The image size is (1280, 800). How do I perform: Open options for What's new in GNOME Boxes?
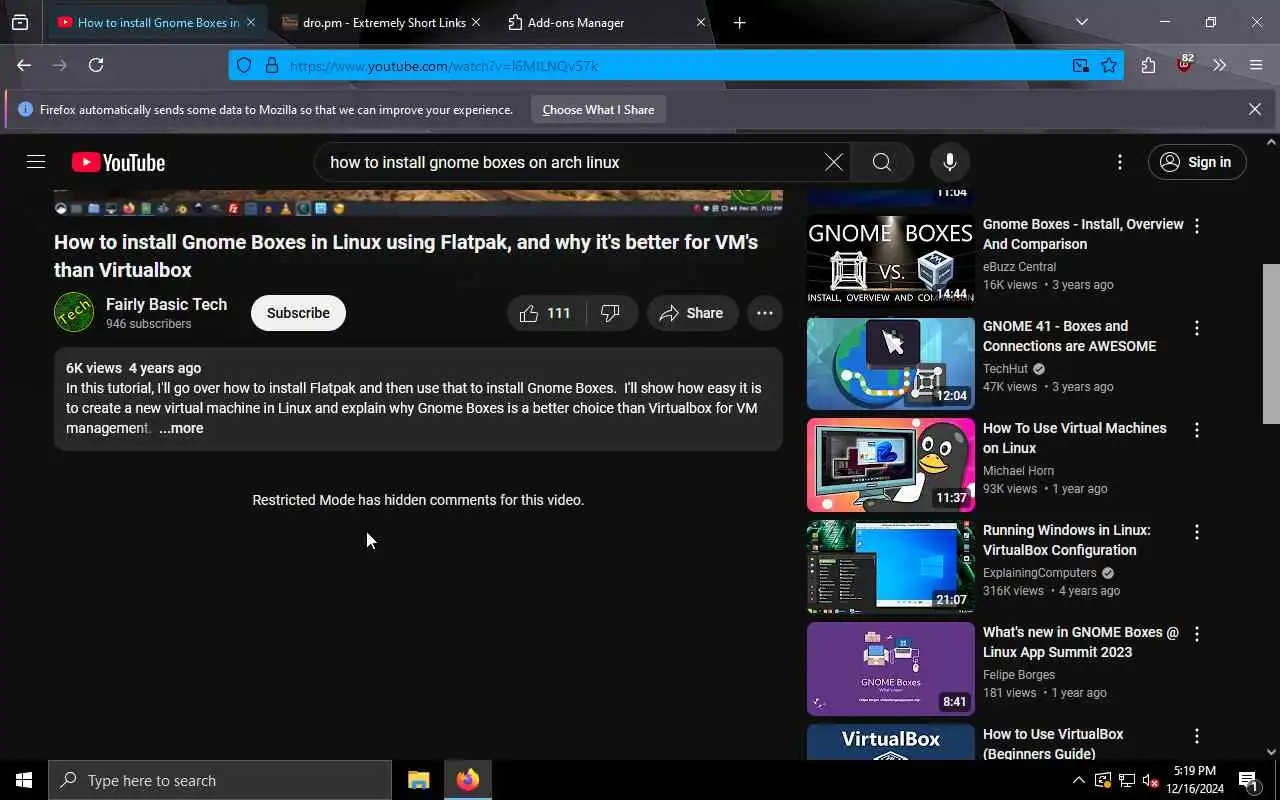[x=1197, y=634]
